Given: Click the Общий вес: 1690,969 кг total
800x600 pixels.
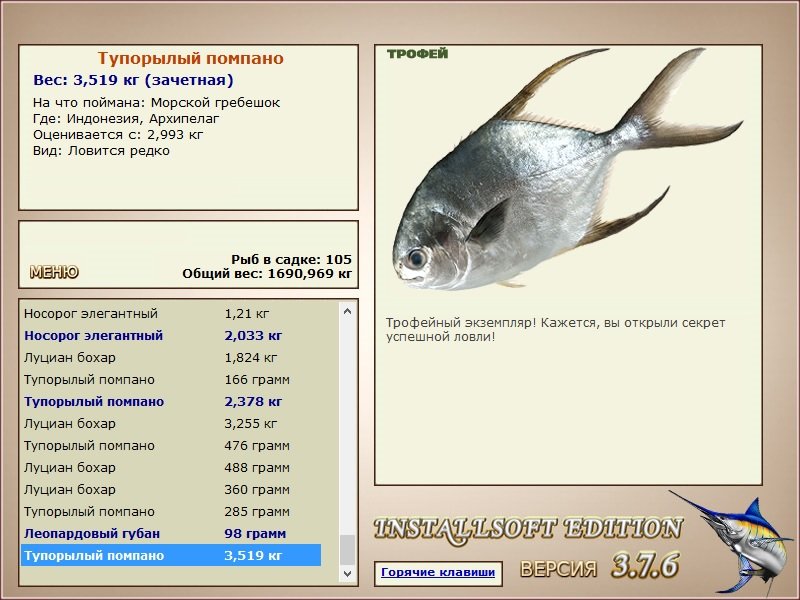Looking at the screenshot, I should [267, 273].
